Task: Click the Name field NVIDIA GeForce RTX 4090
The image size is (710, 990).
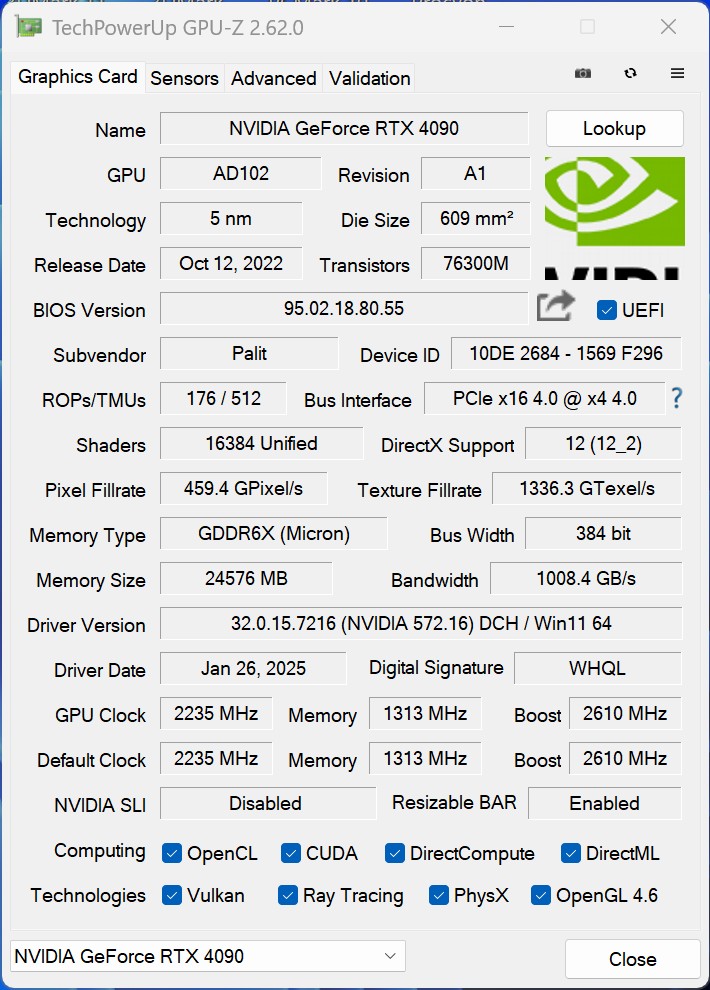Action: pyautogui.click(x=344, y=128)
